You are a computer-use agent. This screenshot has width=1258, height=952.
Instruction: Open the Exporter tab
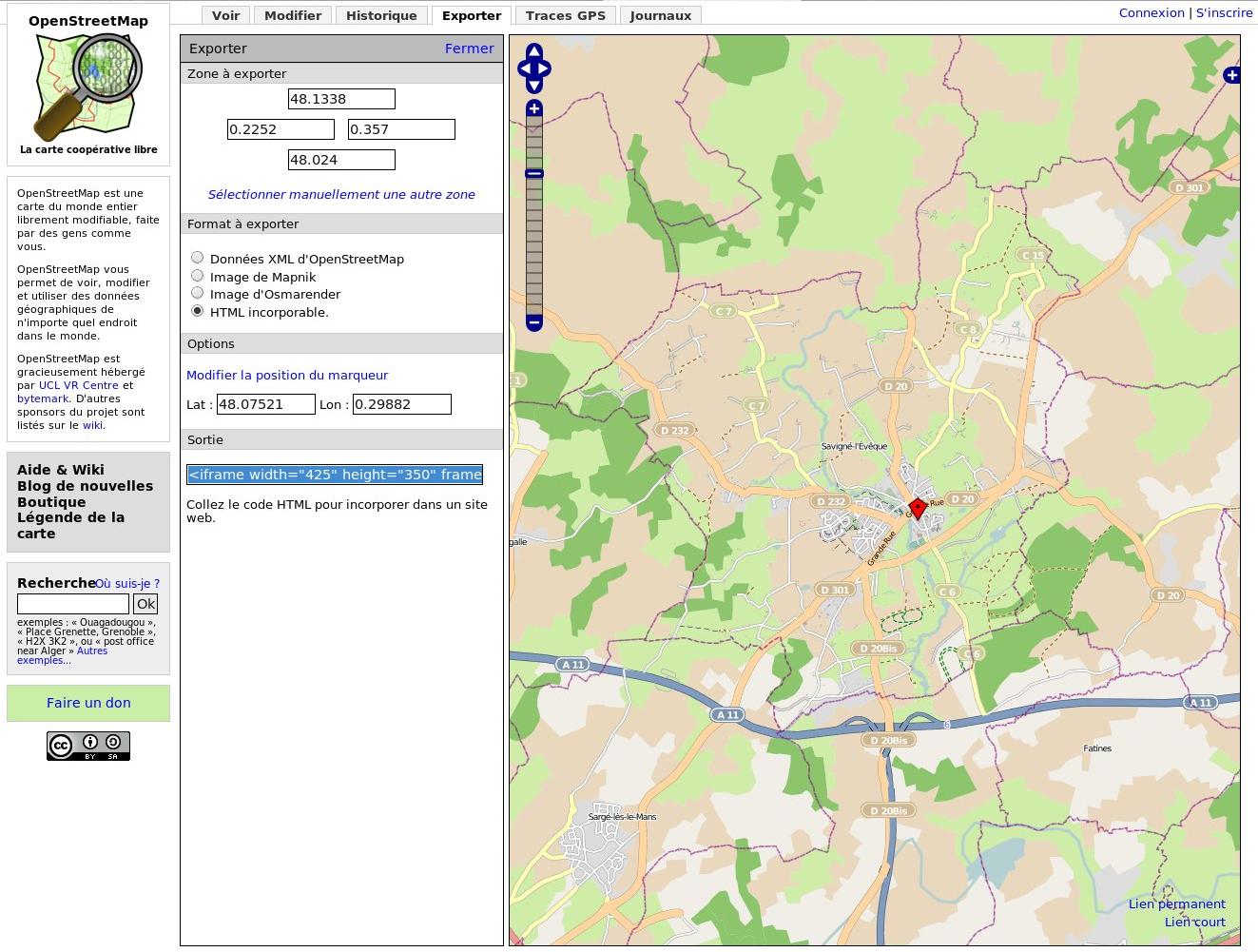click(x=472, y=15)
